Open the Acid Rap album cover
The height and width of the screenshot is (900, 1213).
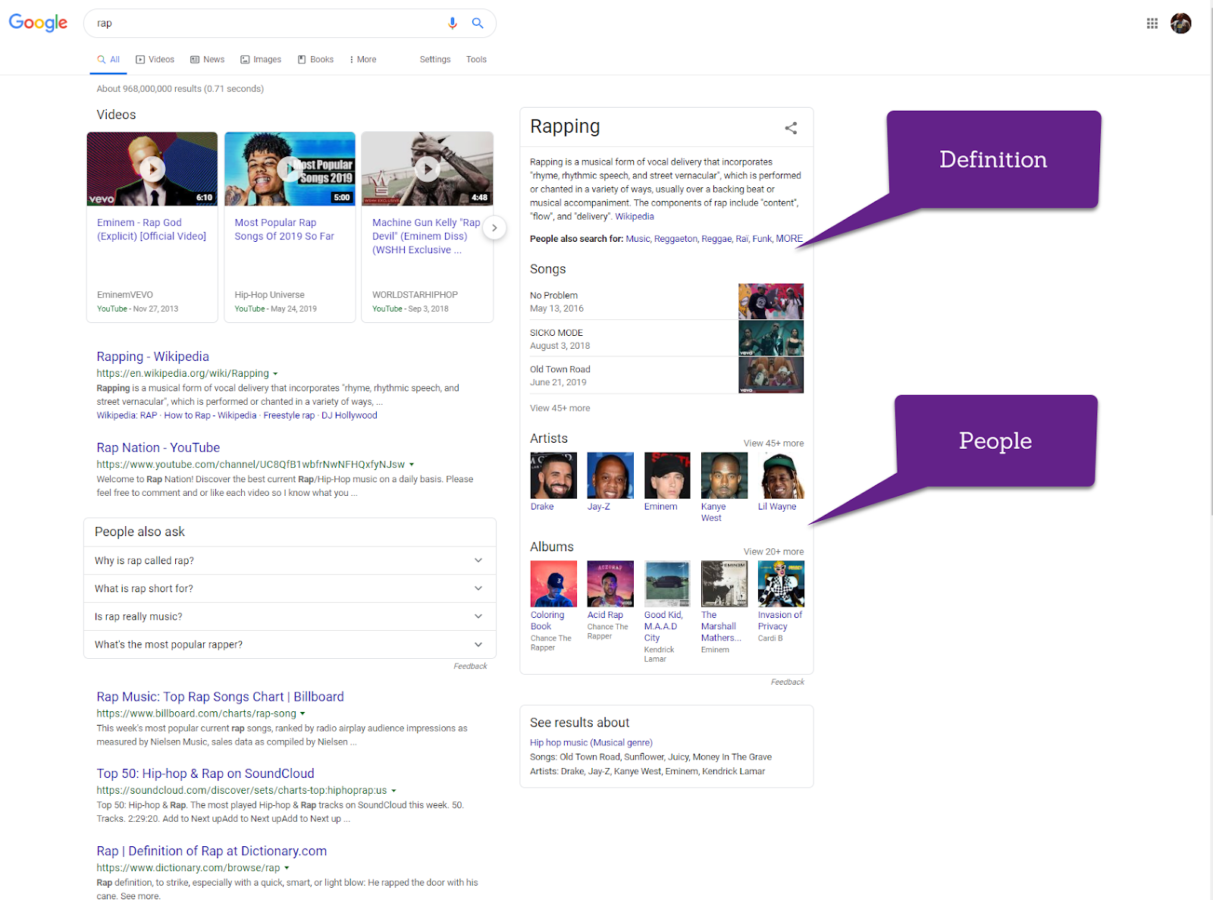click(x=610, y=584)
